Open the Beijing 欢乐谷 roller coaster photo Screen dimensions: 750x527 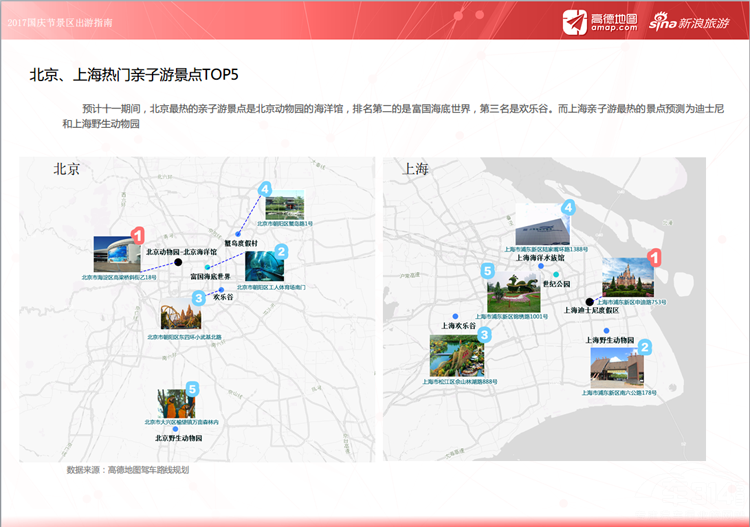click(x=180, y=318)
